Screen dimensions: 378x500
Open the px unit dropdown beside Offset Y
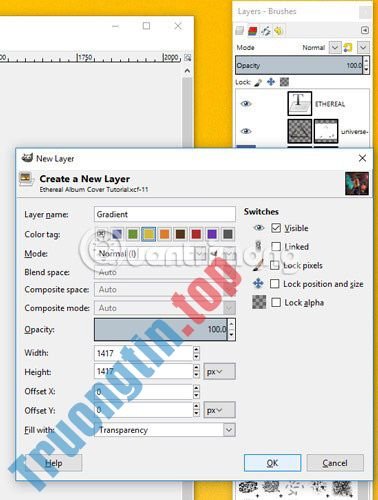pos(219,410)
